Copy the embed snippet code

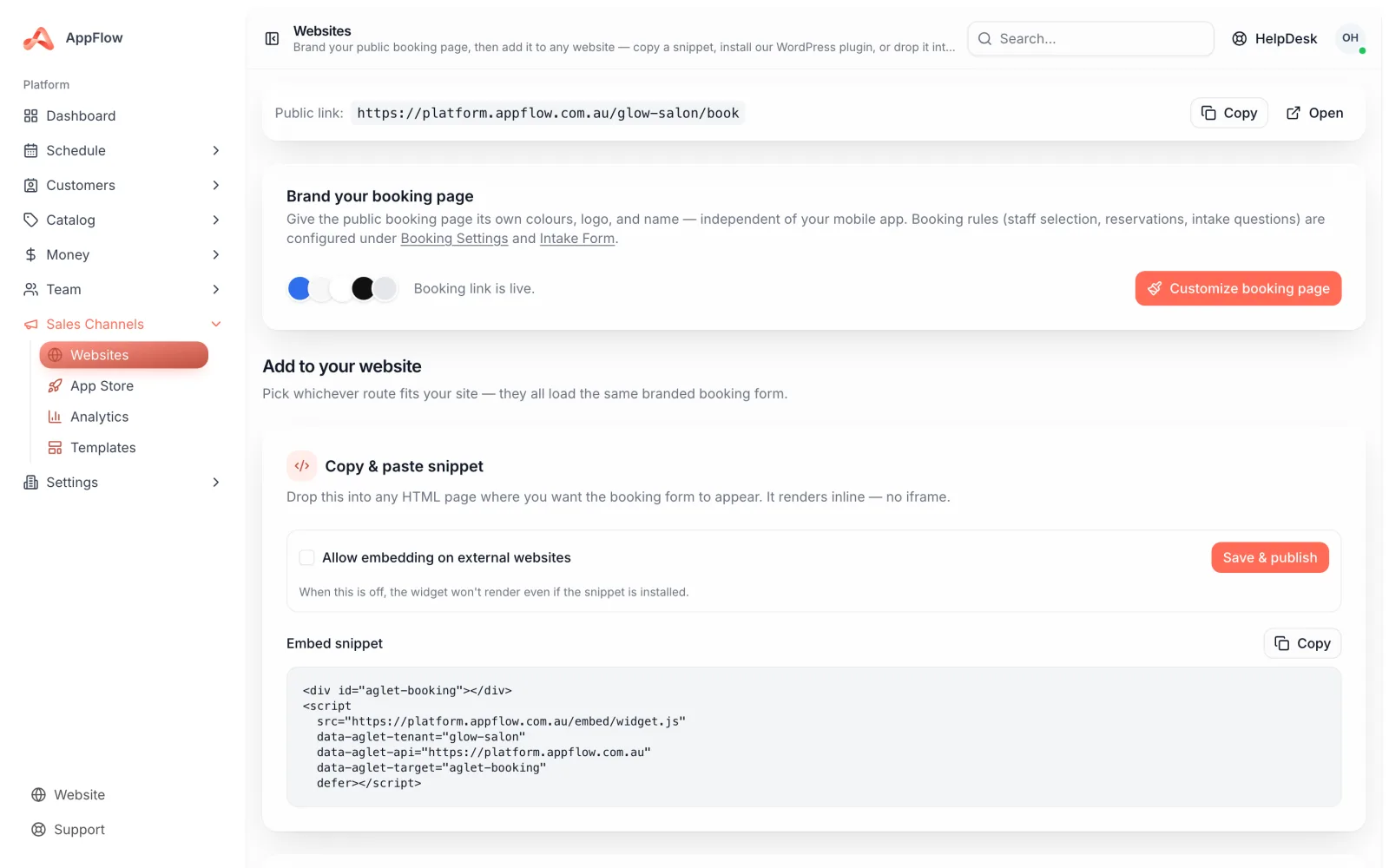[x=1302, y=643]
